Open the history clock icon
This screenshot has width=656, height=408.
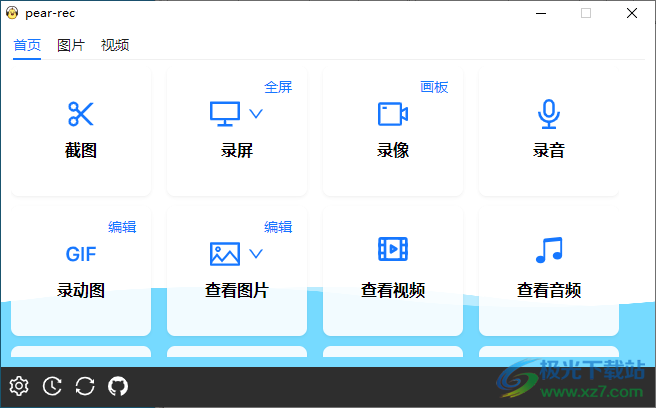pyautogui.click(x=52, y=386)
